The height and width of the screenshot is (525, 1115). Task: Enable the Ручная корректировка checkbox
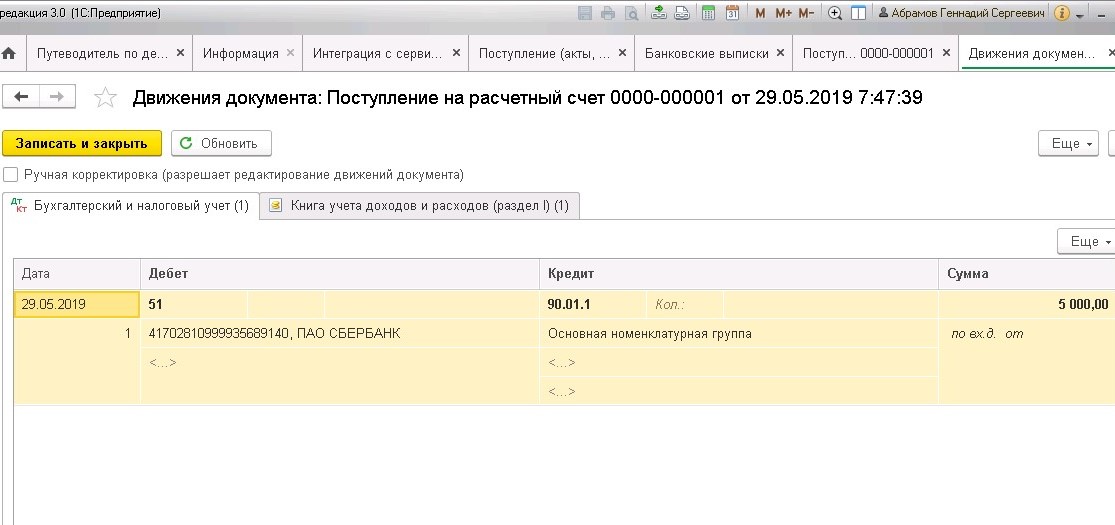click(11, 175)
